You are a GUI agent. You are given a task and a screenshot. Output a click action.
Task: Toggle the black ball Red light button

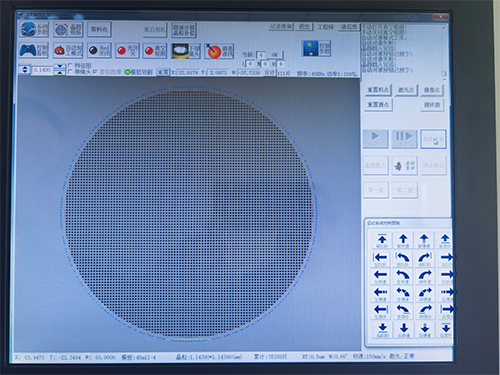[99, 50]
